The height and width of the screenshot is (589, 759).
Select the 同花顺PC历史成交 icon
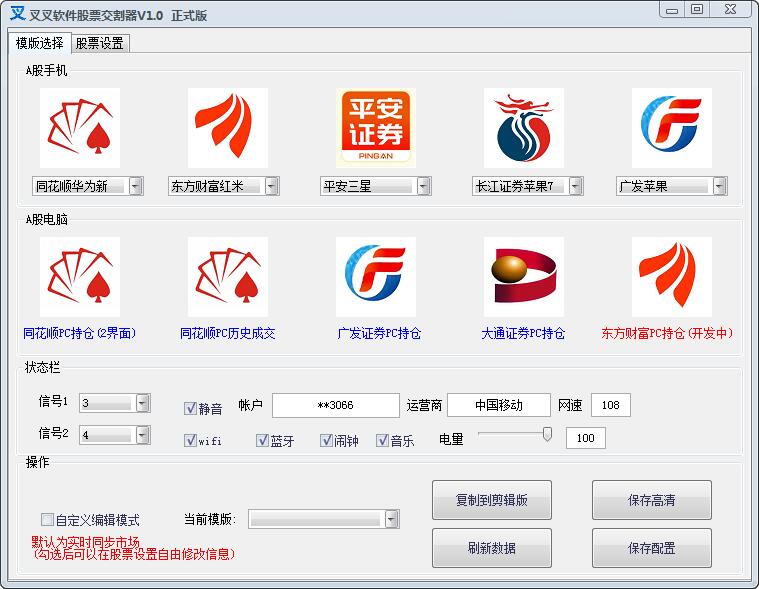pyautogui.click(x=227, y=277)
